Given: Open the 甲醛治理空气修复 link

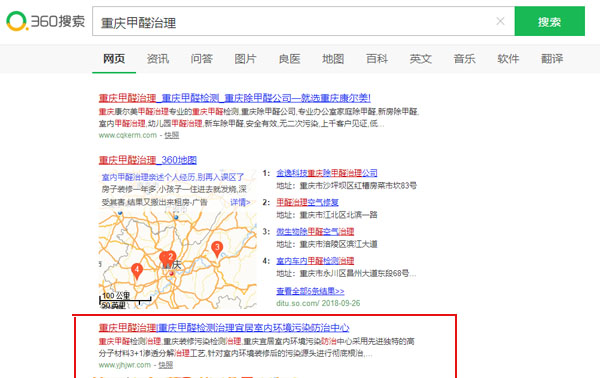Looking at the screenshot, I should pyautogui.click(x=307, y=202).
